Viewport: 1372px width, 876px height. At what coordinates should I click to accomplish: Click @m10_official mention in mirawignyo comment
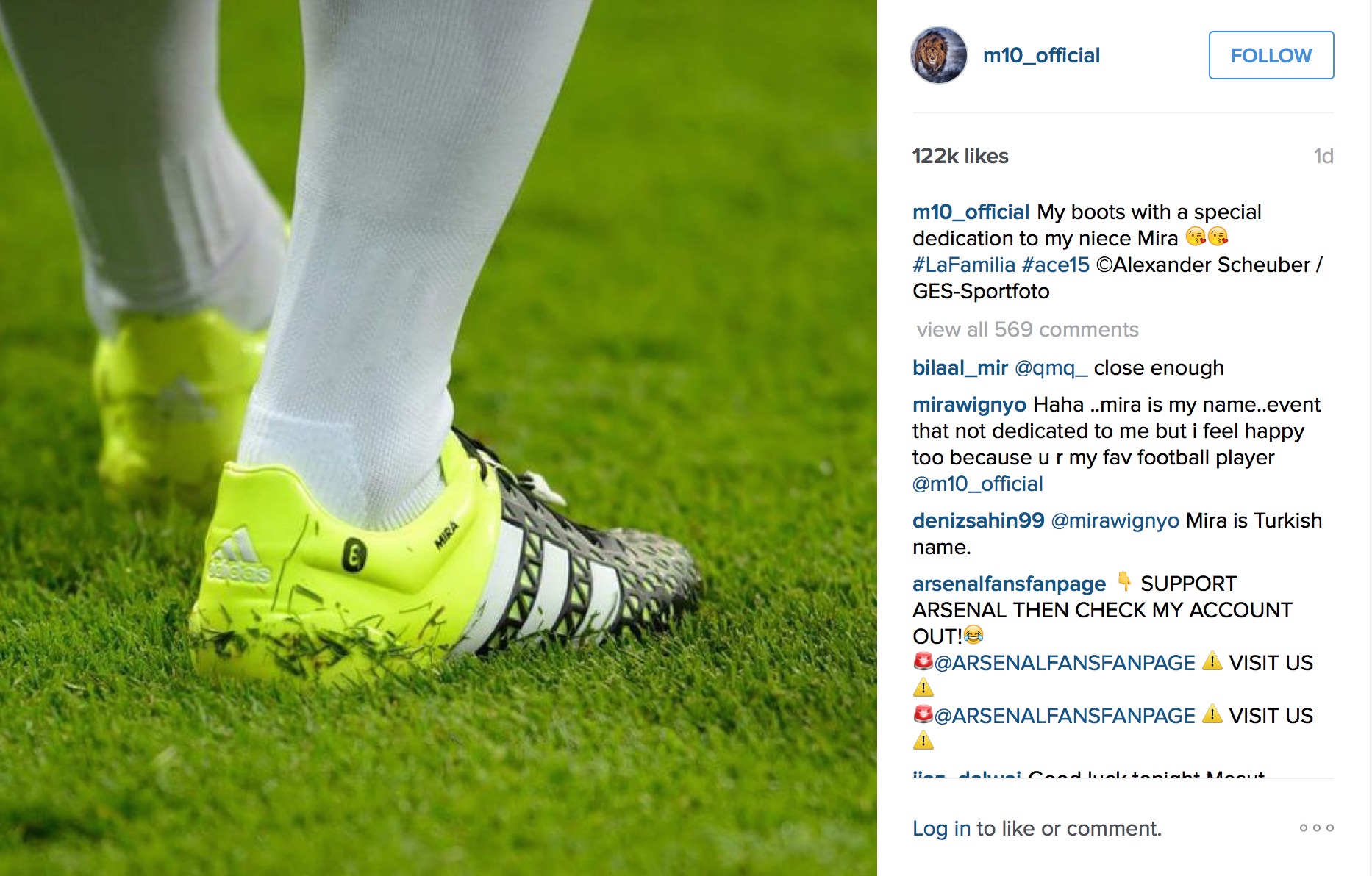(x=978, y=484)
